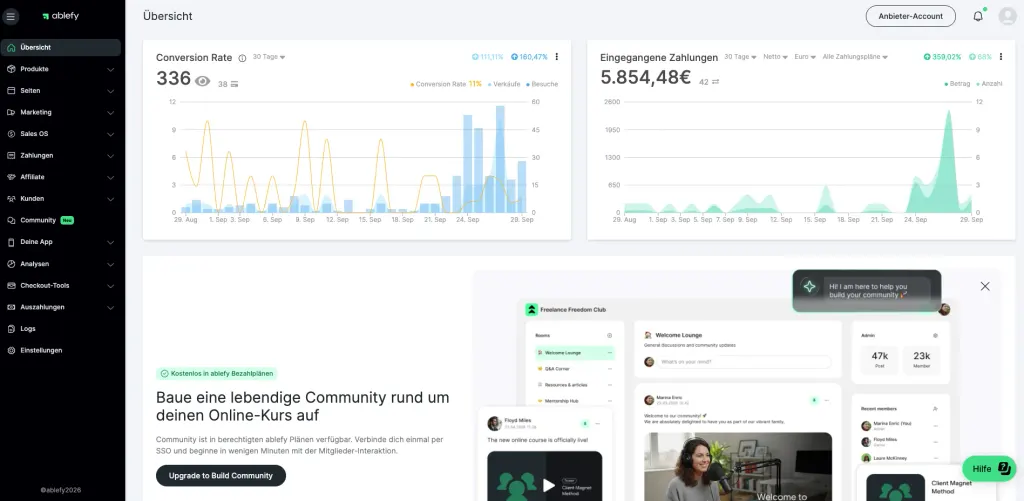The width and height of the screenshot is (1024, 501).
Task: Click the Seiten page icon
Action: [x=11, y=91]
